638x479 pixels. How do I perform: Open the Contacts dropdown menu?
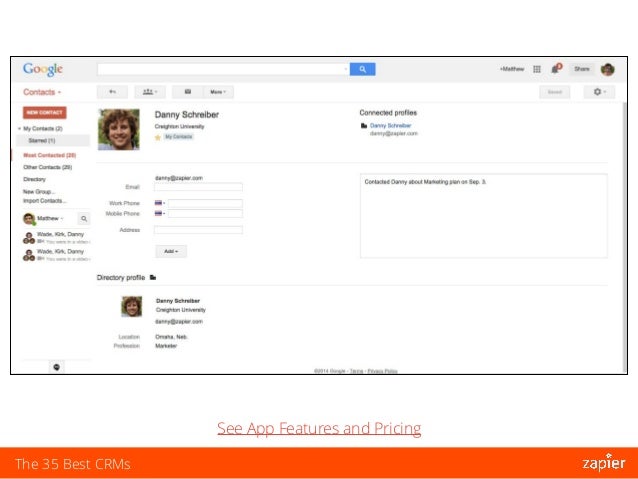click(42, 92)
